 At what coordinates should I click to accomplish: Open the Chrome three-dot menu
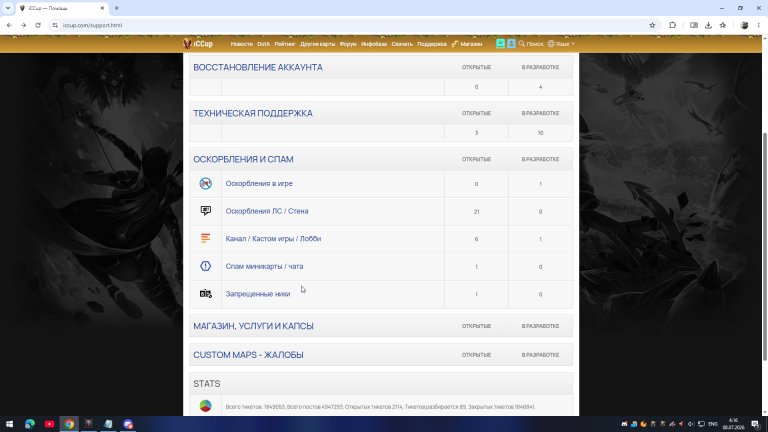pos(759,25)
